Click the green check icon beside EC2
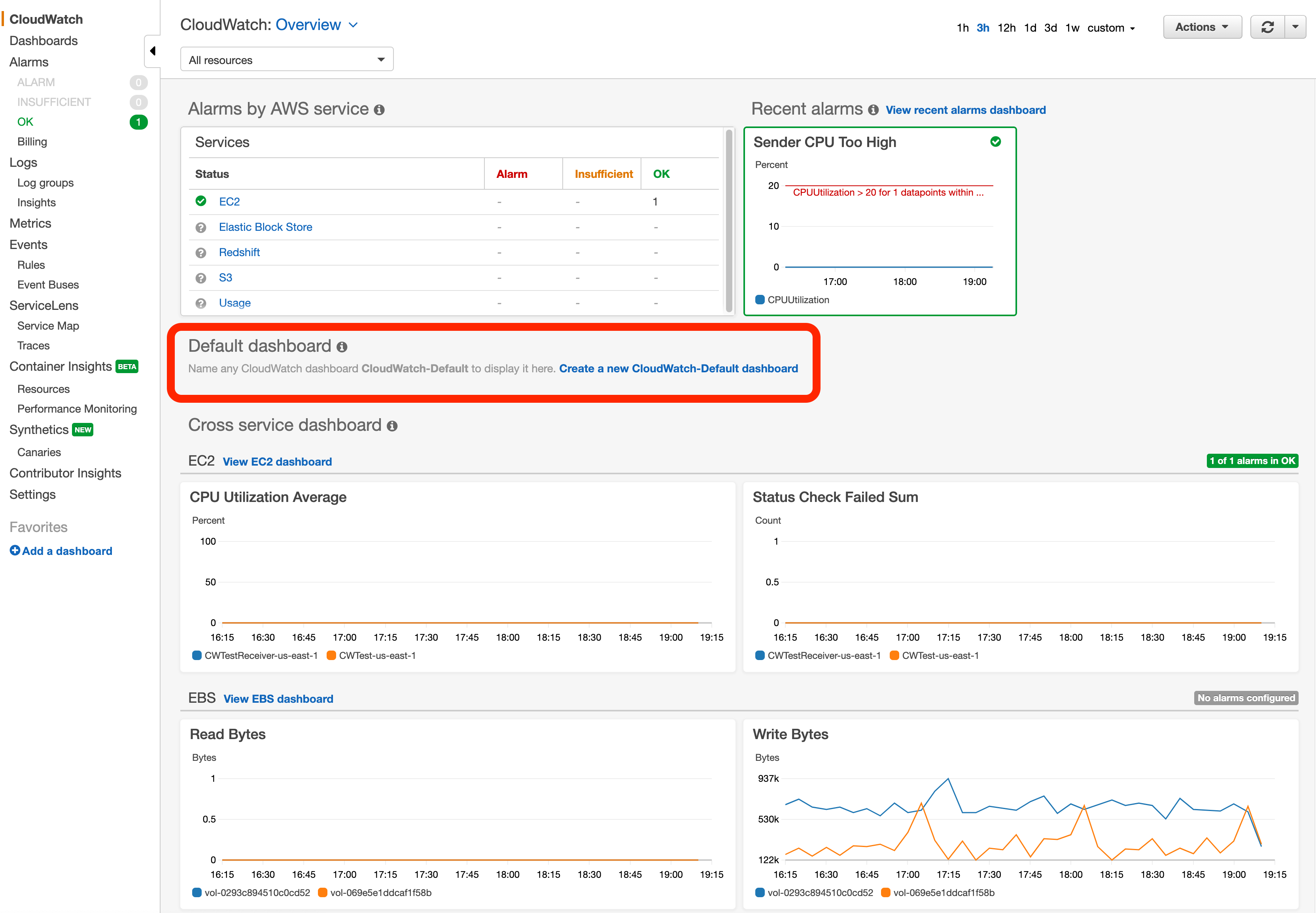Screen dimensions: 1316x913 click(x=201, y=201)
